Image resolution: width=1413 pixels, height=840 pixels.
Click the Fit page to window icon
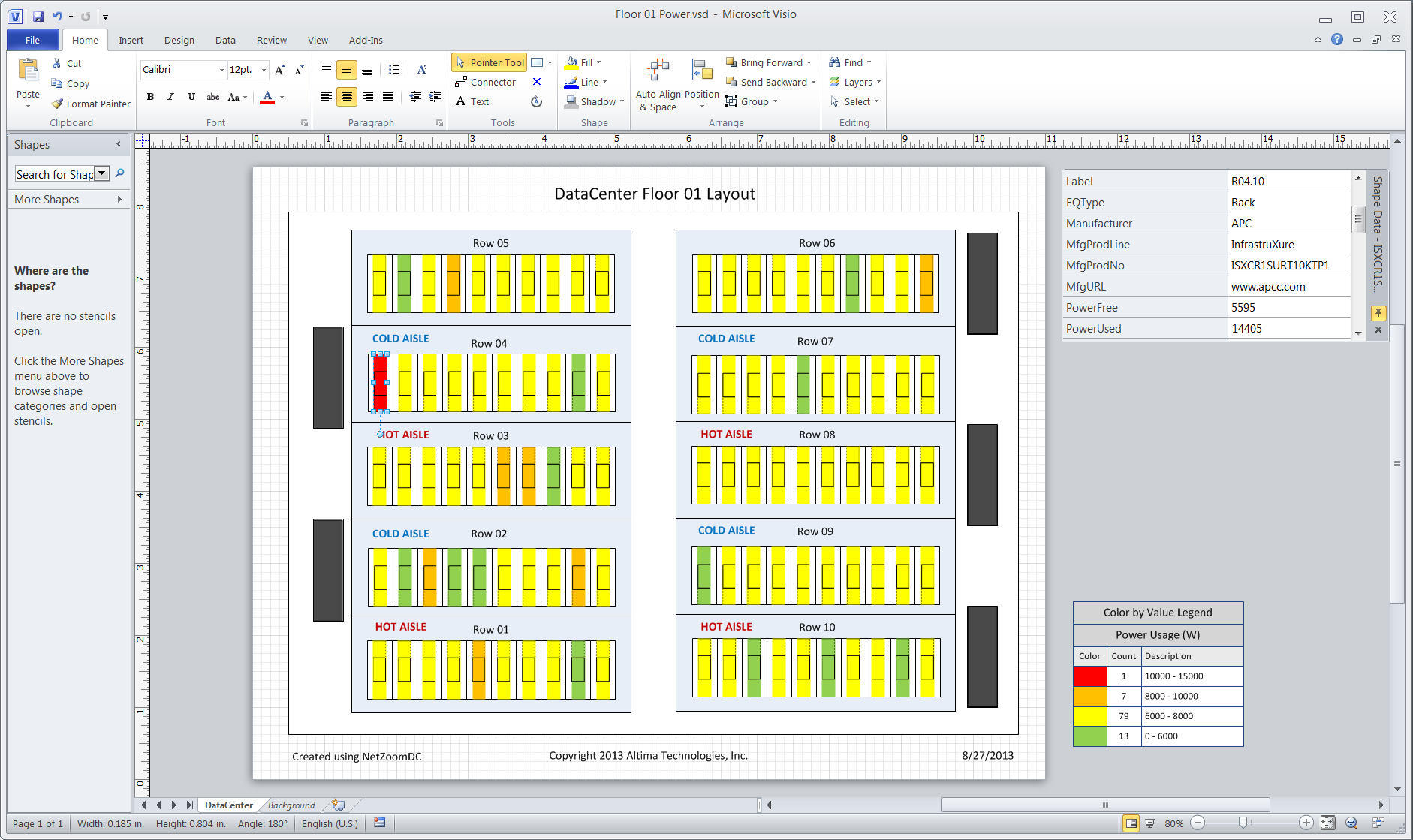point(1328,823)
